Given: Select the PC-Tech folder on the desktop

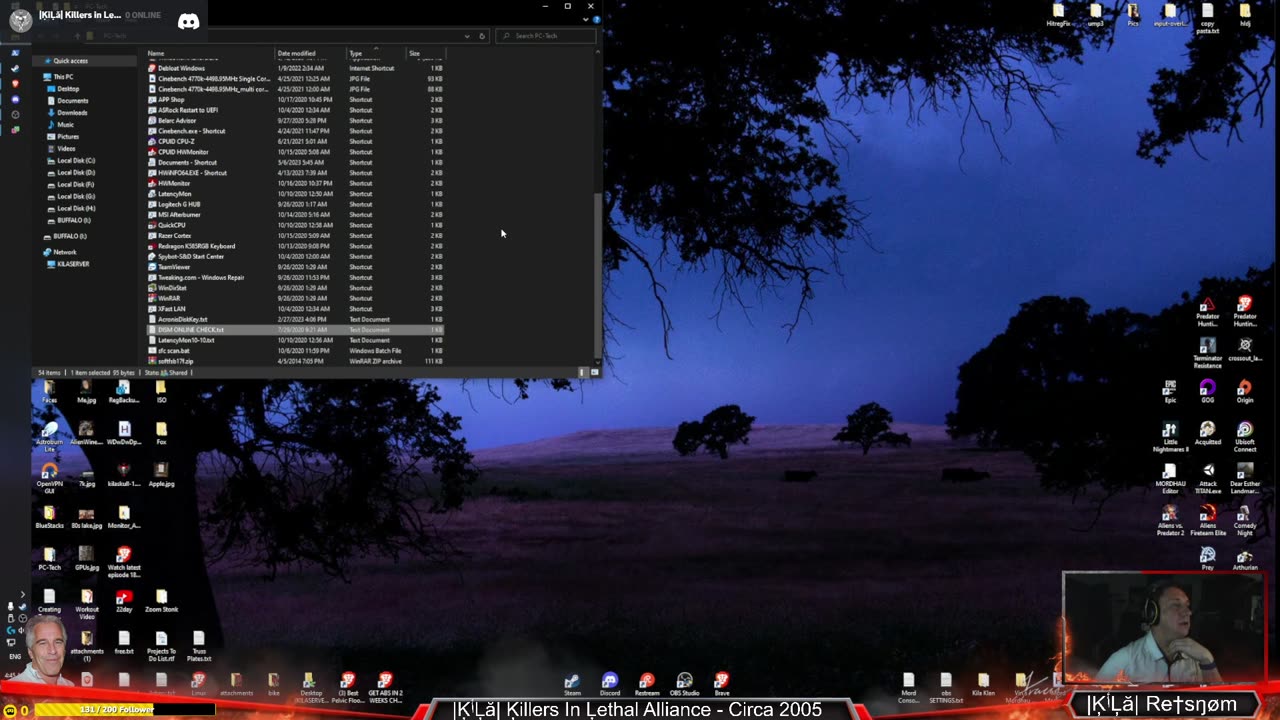Looking at the screenshot, I should coord(49,559).
